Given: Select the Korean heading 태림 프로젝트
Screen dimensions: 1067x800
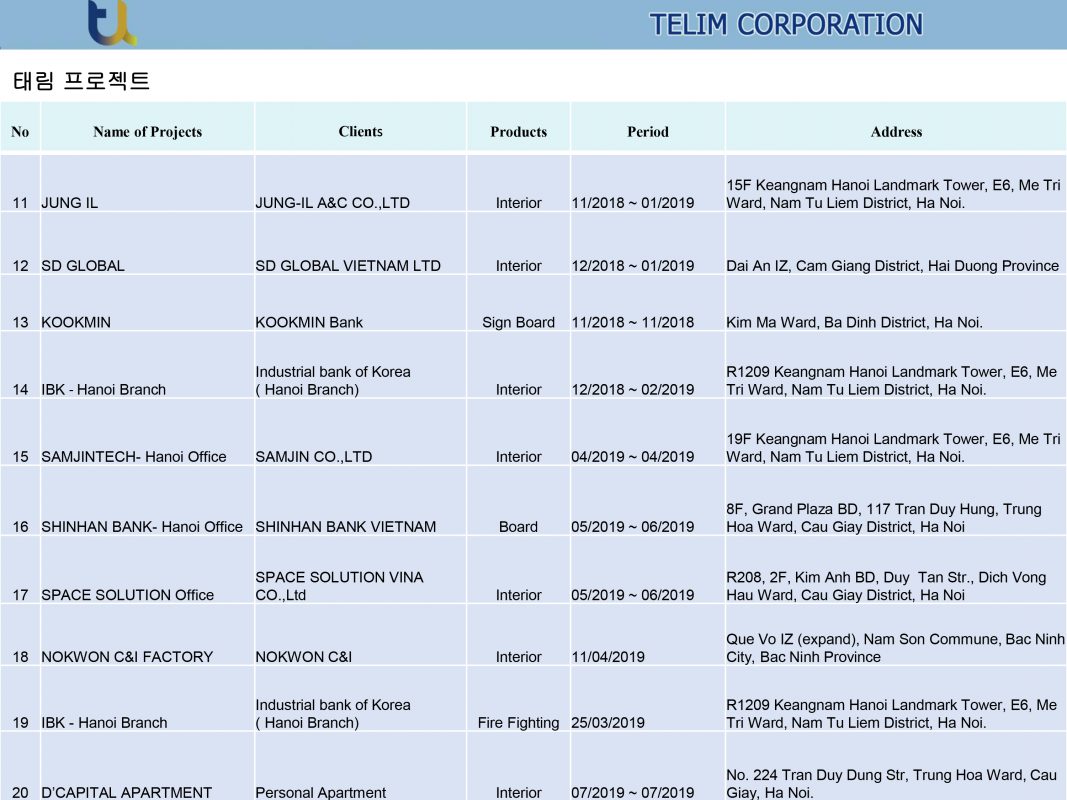Looking at the screenshot, I should [81, 81].
